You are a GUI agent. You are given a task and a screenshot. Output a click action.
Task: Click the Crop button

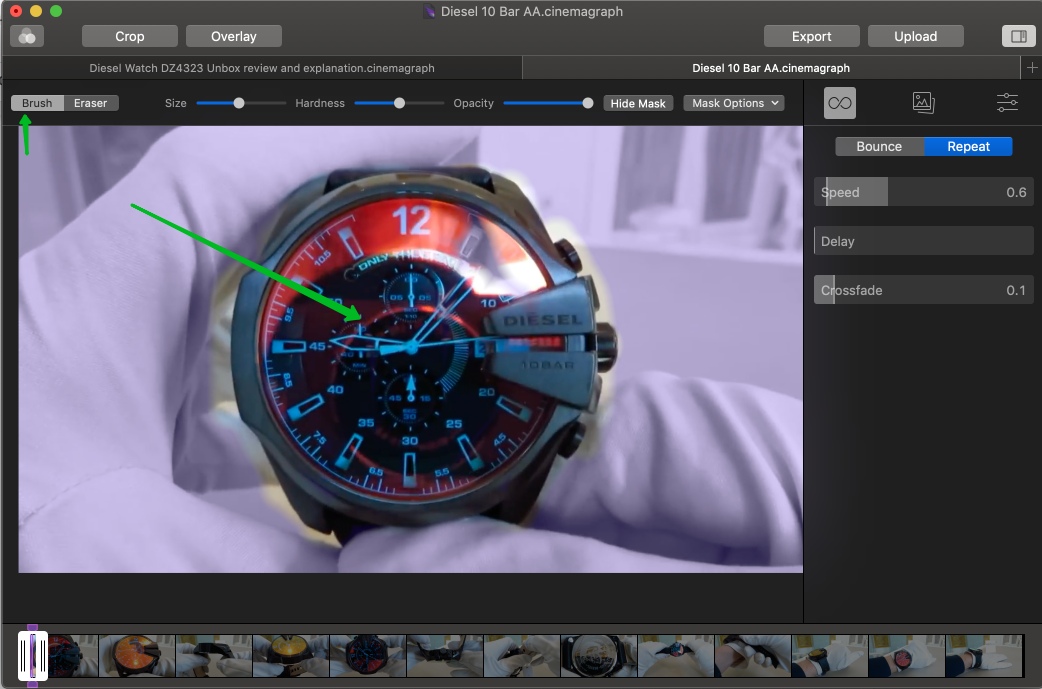[x=130, y=37]
